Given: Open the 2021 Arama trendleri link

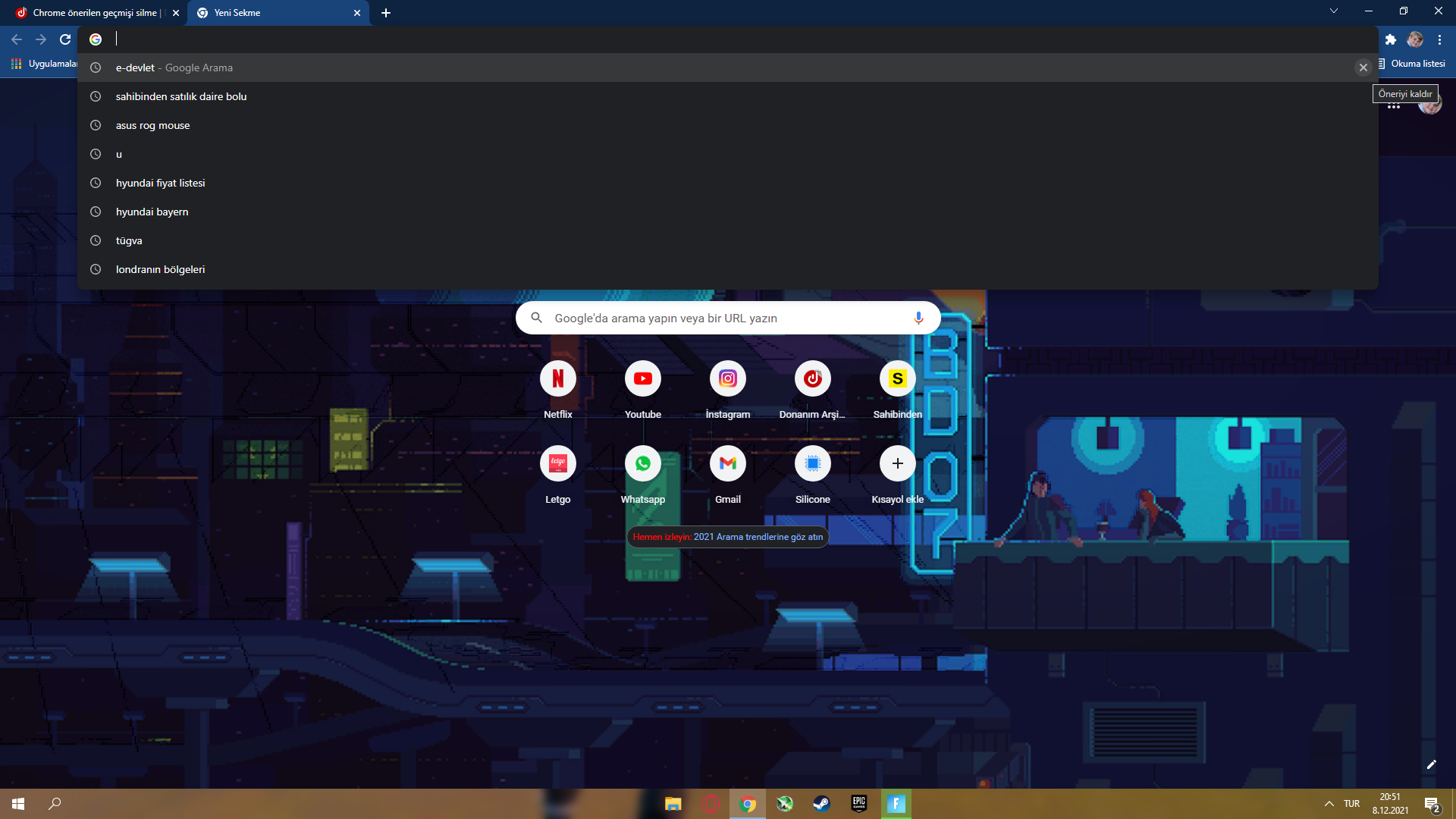Looking at the screenshot, I should pos(758,537).
